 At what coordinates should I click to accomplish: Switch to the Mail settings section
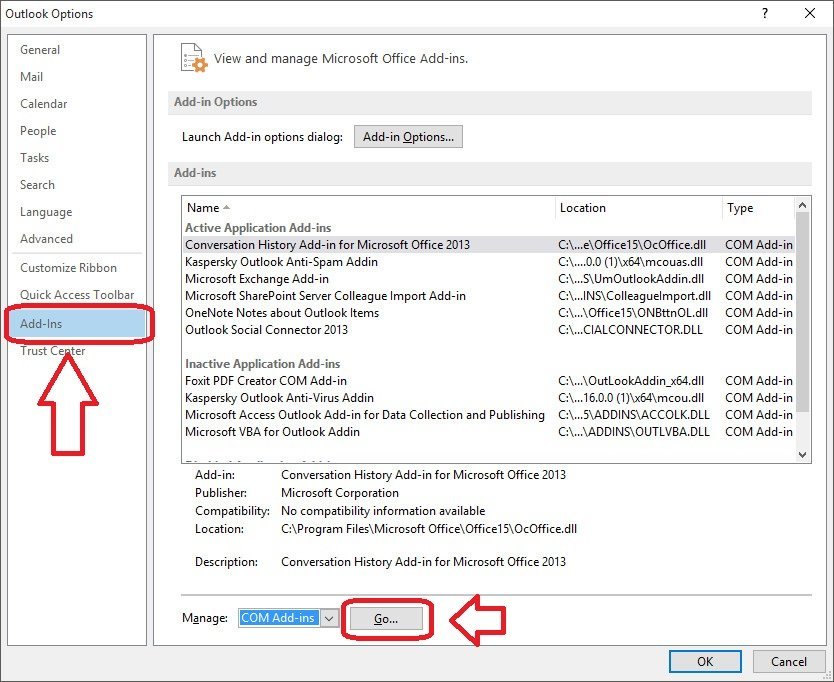tap(32, 76)
